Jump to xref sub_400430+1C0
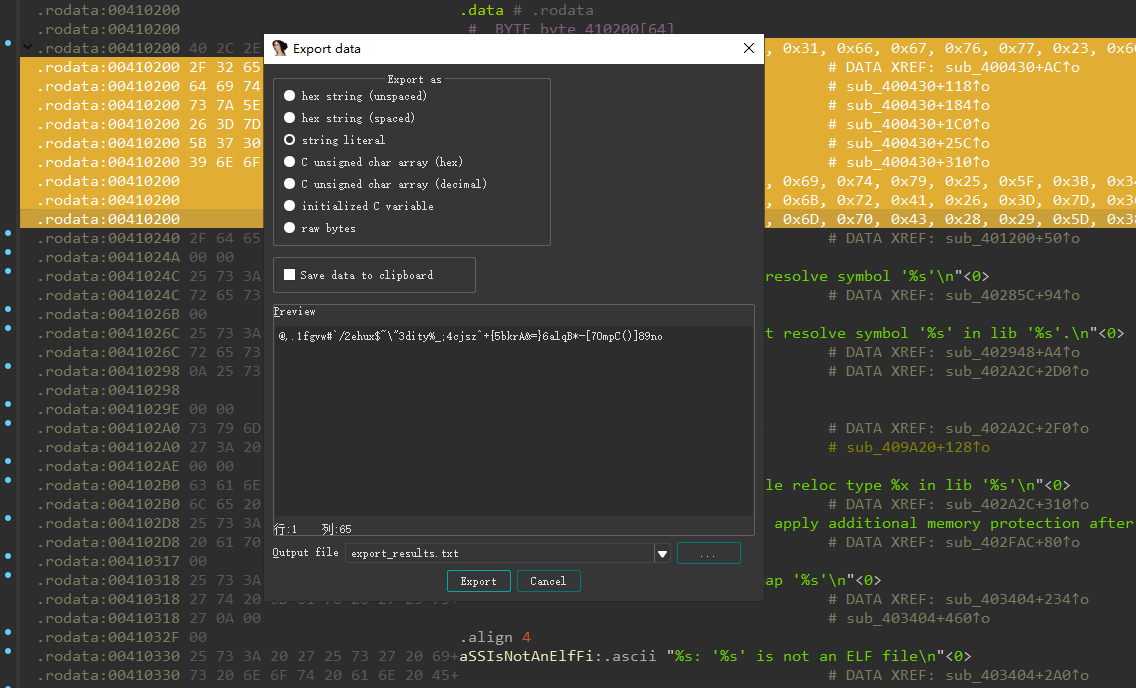This screenshot has width=1136, height=688. pyautogui.click(x=918, y=125)
